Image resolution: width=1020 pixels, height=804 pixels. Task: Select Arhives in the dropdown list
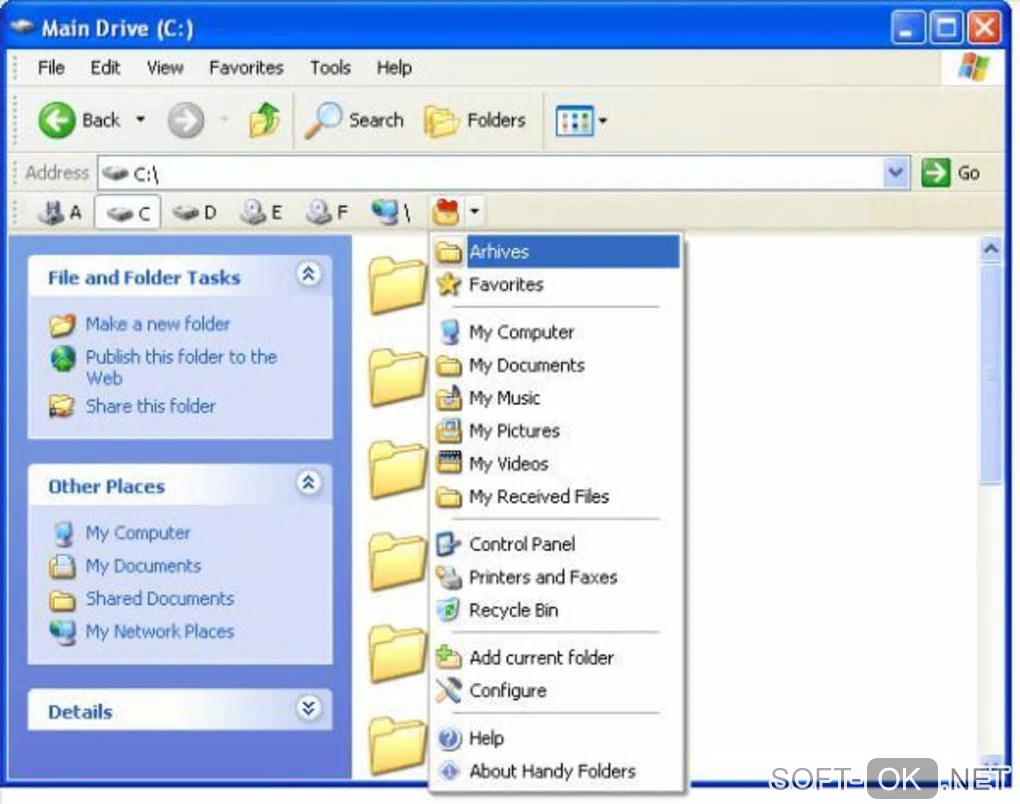point(557,252)
